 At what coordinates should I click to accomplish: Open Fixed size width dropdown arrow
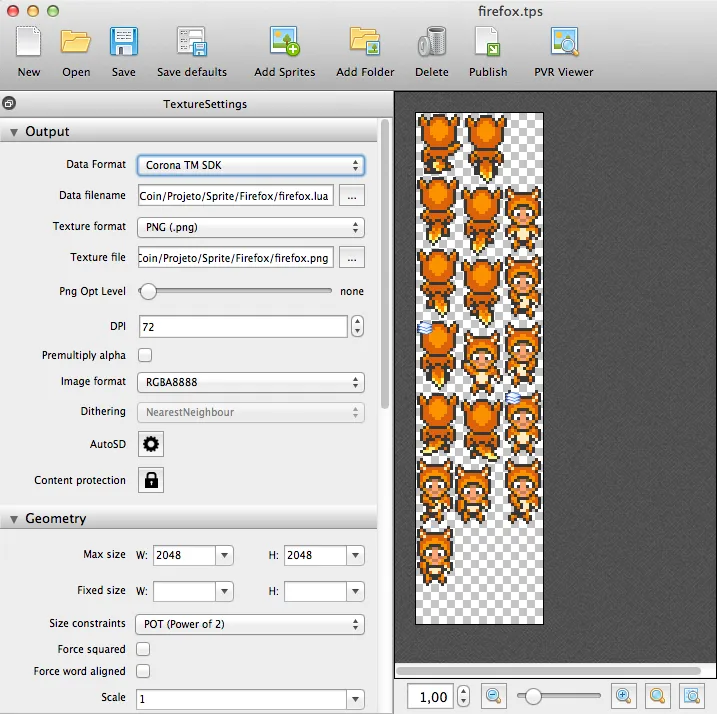[x=225, y=591]
